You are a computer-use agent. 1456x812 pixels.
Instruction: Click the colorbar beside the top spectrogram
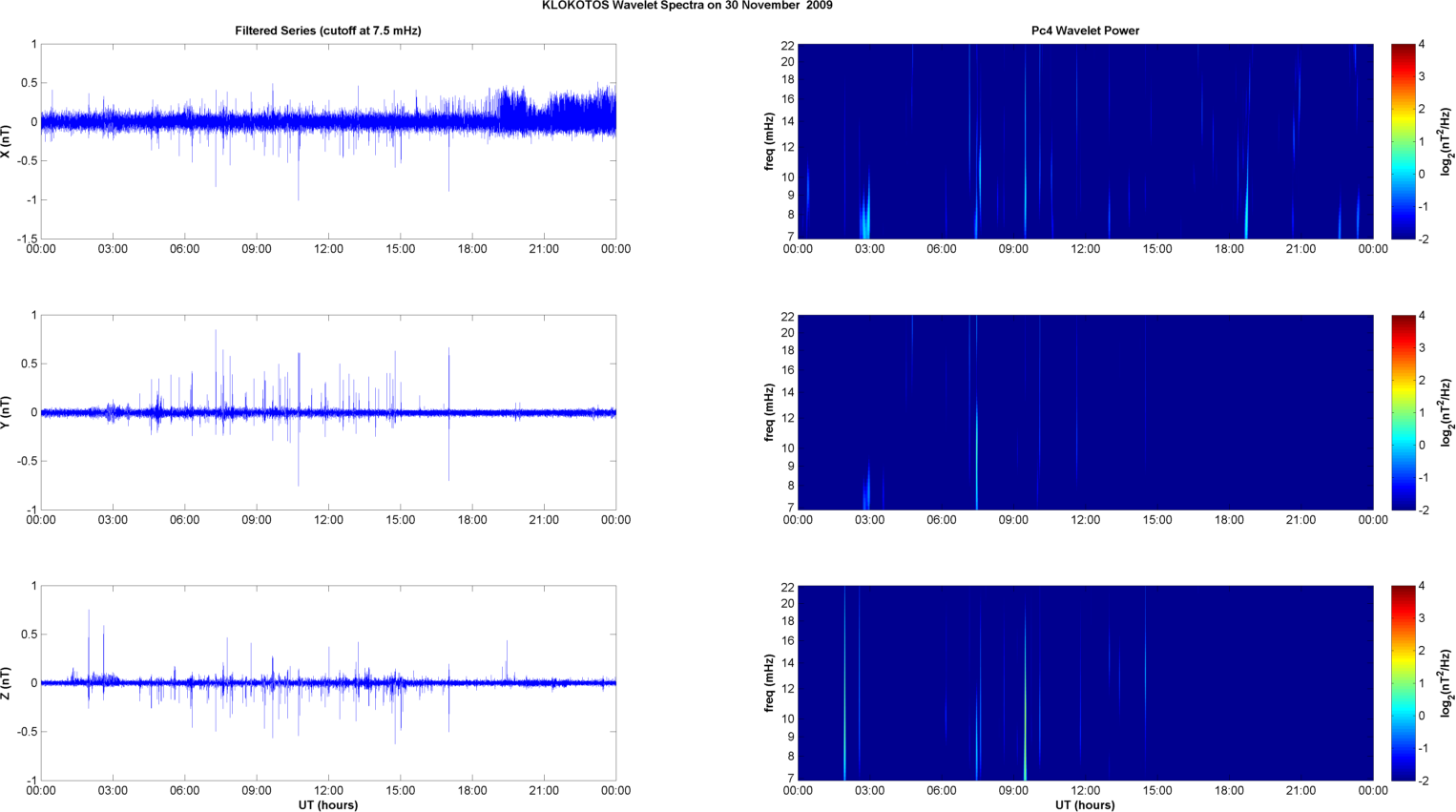pos(1403,141)
